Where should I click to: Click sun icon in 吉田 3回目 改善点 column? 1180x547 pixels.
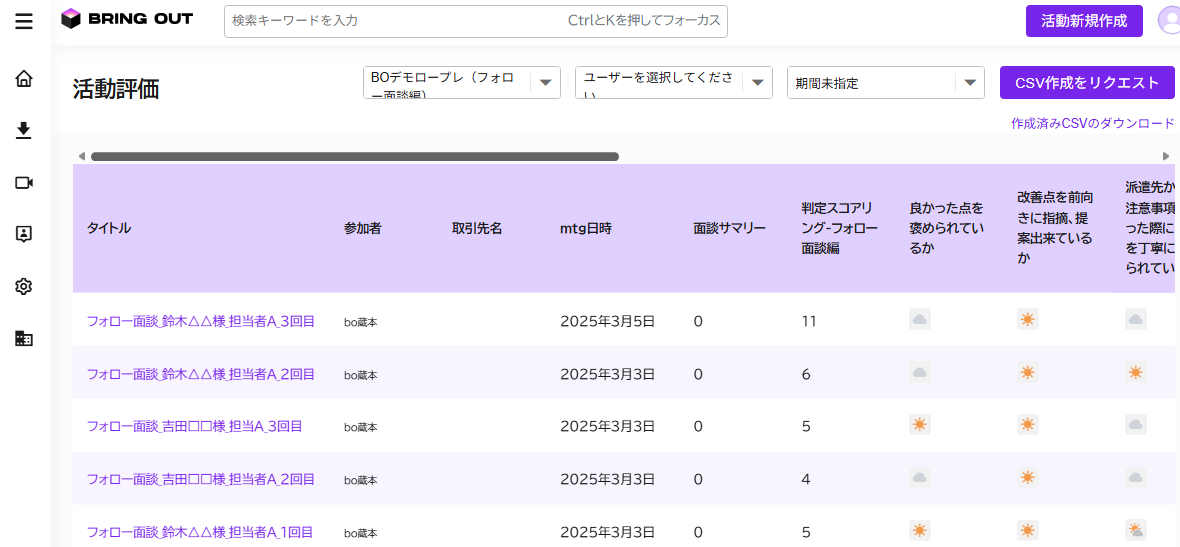1027,424
